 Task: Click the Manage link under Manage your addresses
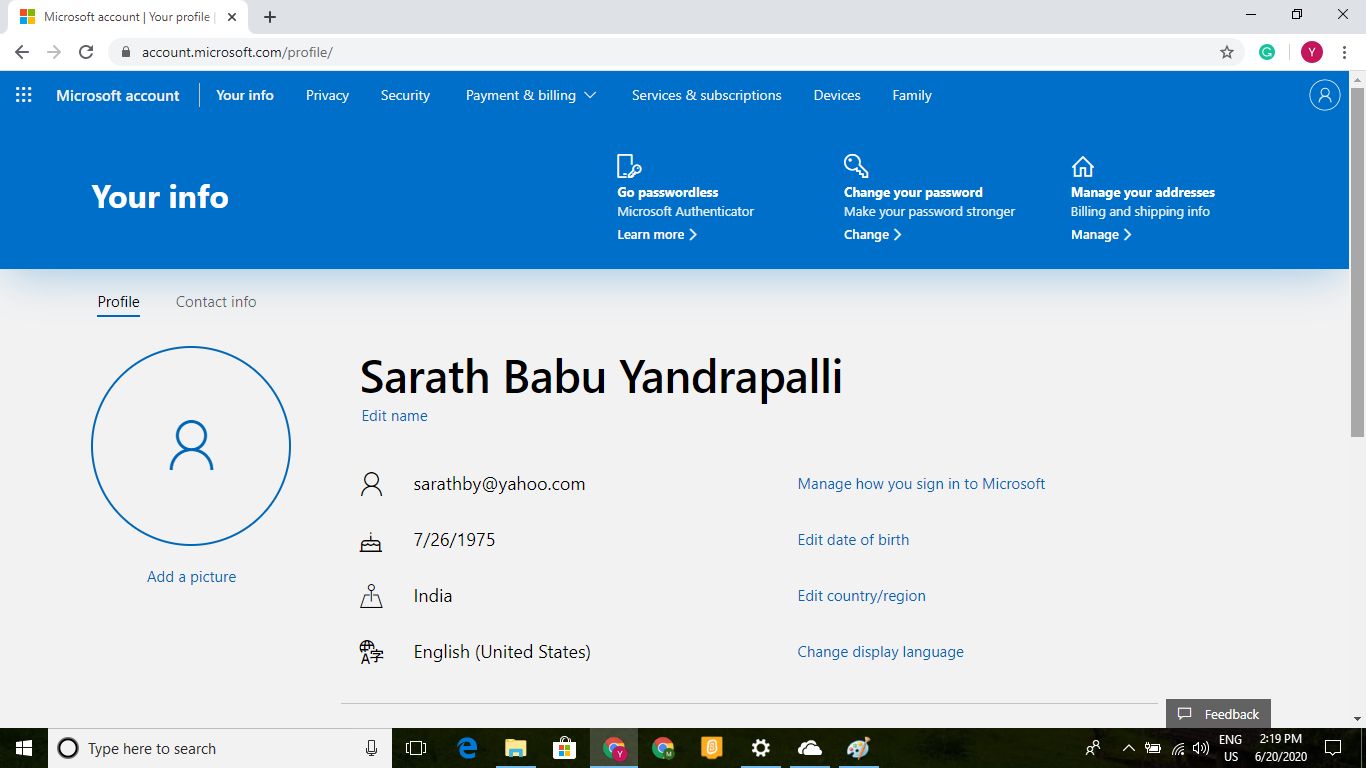[x=1101, y=234]
